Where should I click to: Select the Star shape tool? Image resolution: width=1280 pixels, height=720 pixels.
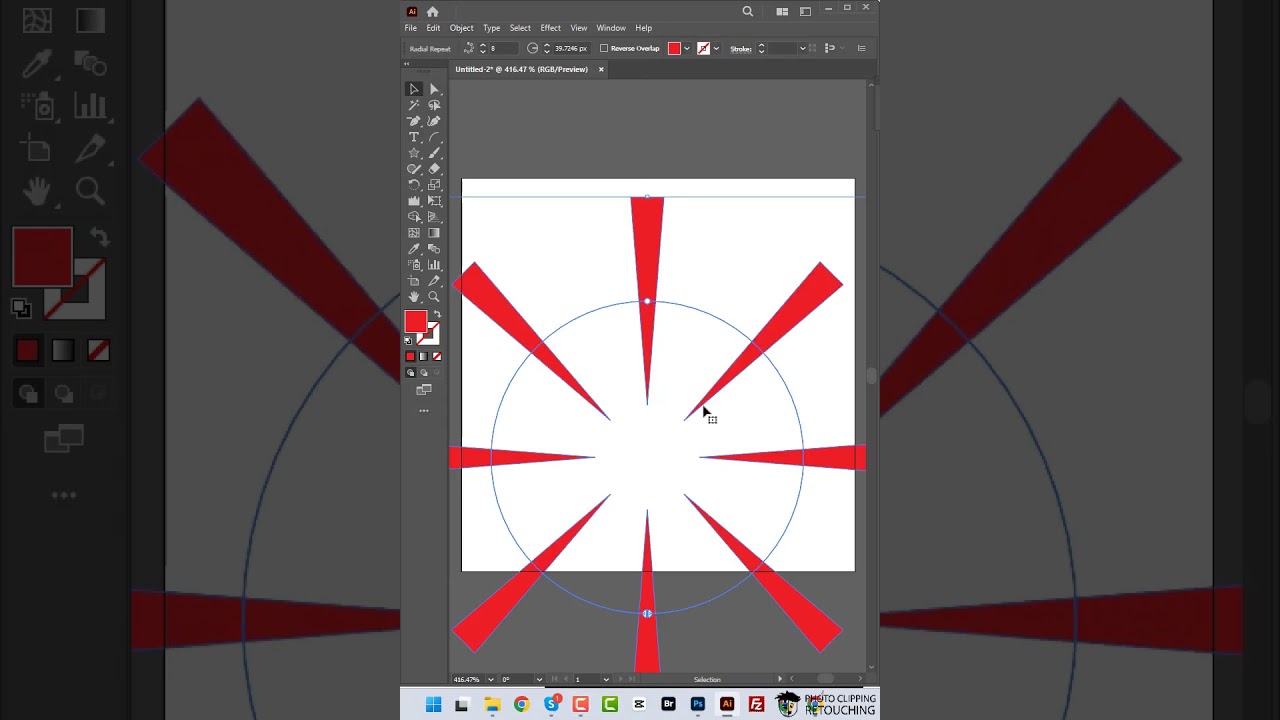[414, 153]
